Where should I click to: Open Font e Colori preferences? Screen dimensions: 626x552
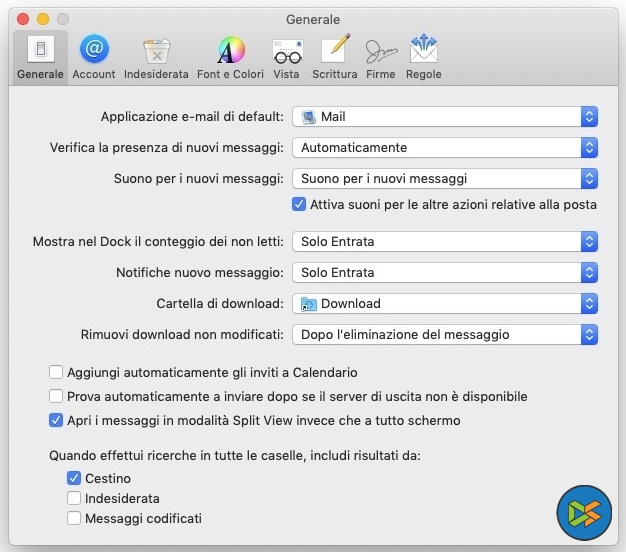(x=231, y=56)
